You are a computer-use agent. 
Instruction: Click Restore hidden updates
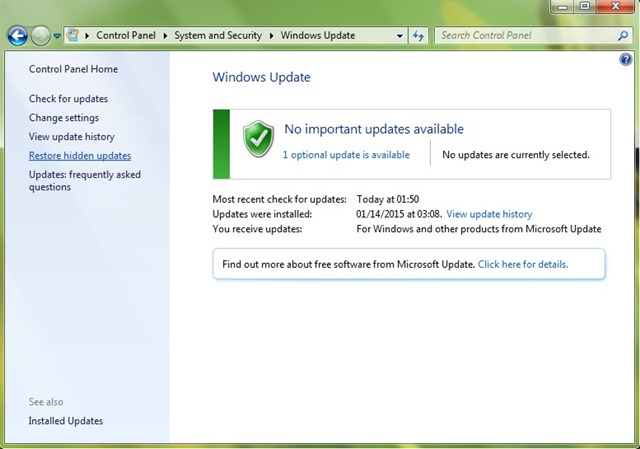(x=80, y=156)
